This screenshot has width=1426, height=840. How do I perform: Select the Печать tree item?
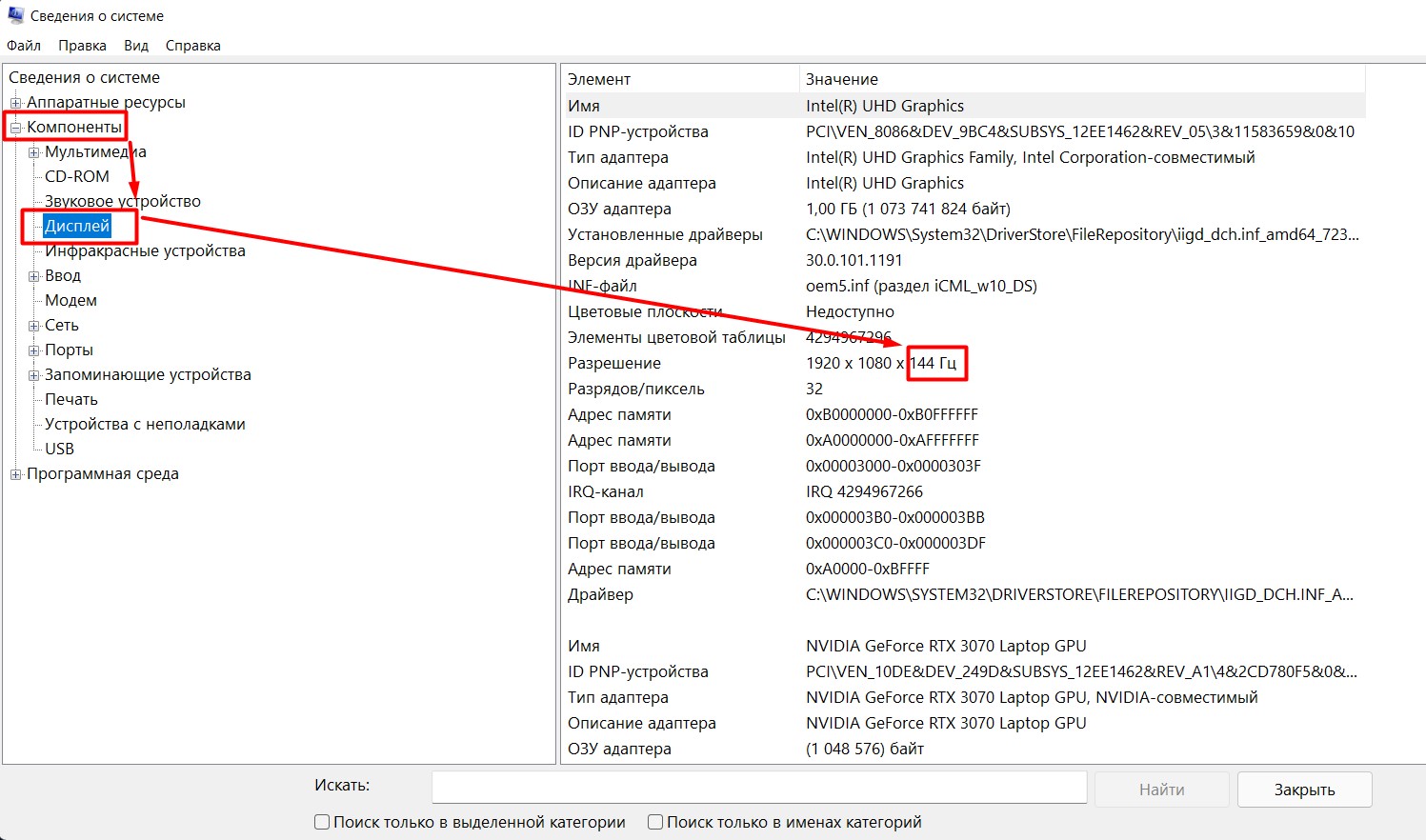pyautogui.click(x=71, y=399)
